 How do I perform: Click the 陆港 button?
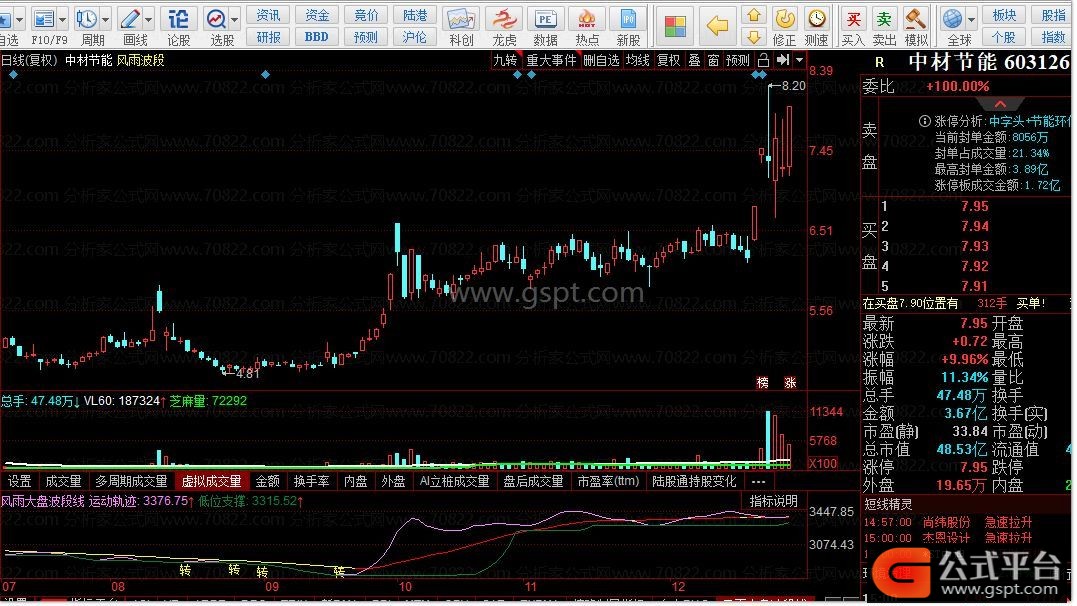pyautogui.click(x=415, y=15)
